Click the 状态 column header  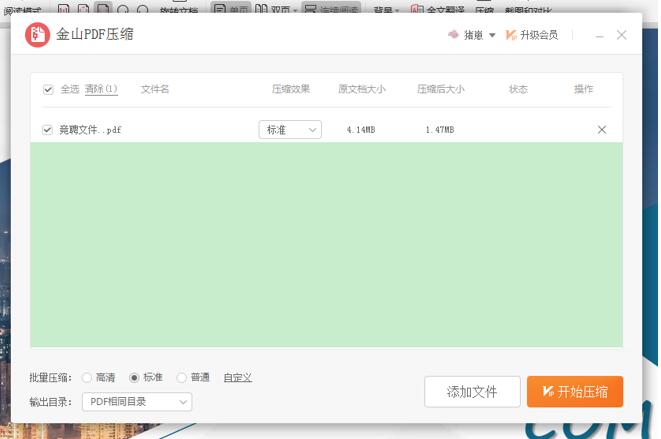(x=518, y=89)
